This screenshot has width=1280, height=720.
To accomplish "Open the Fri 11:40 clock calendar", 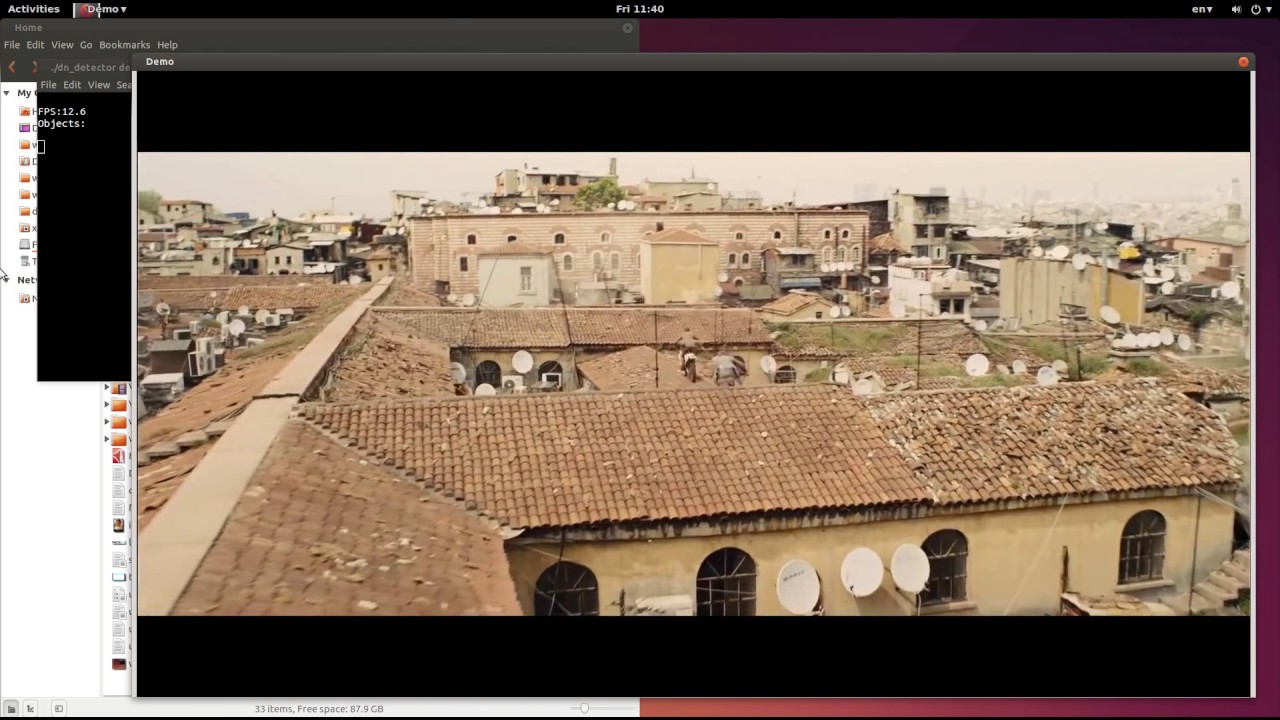I will 640,9.
